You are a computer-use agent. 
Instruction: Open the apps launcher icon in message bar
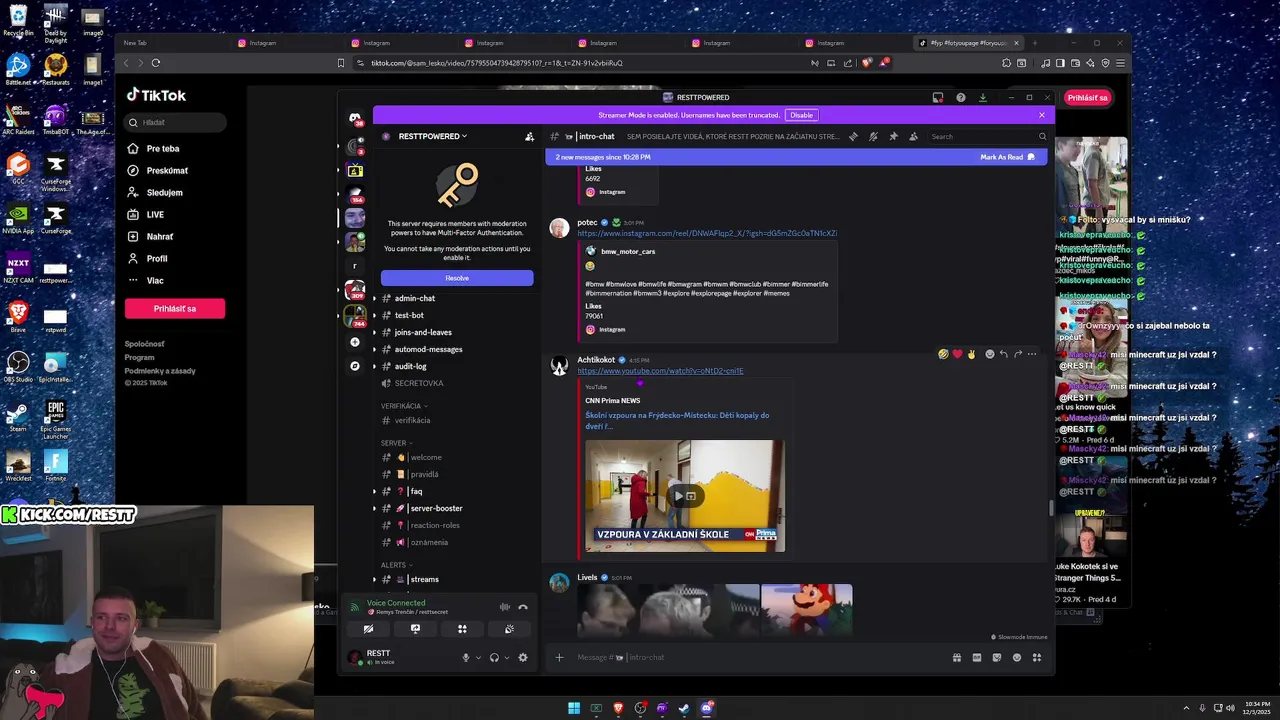[1037, 657]
